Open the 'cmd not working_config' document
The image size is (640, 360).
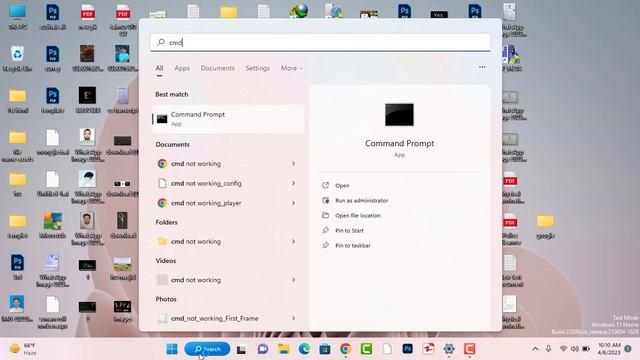(x=220, y=183)
